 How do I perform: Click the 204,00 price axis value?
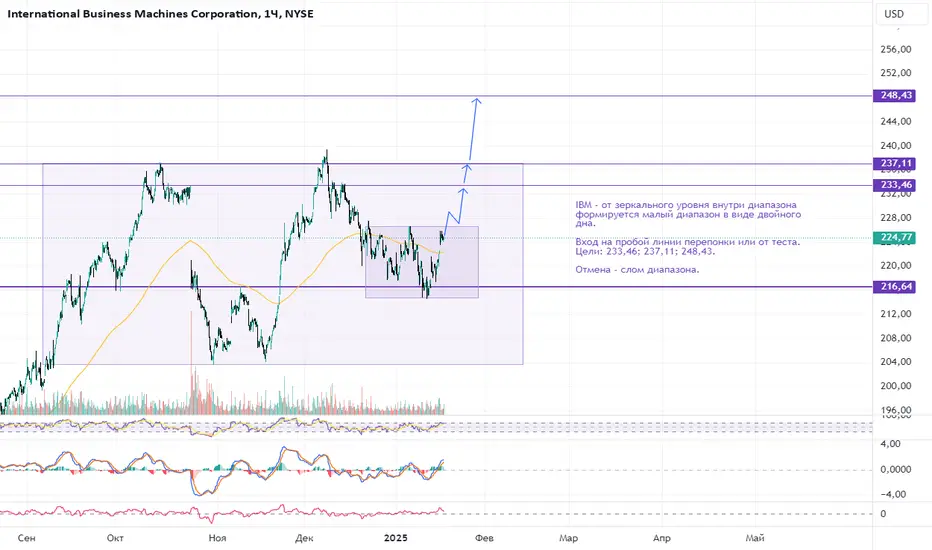click(896, 362)
